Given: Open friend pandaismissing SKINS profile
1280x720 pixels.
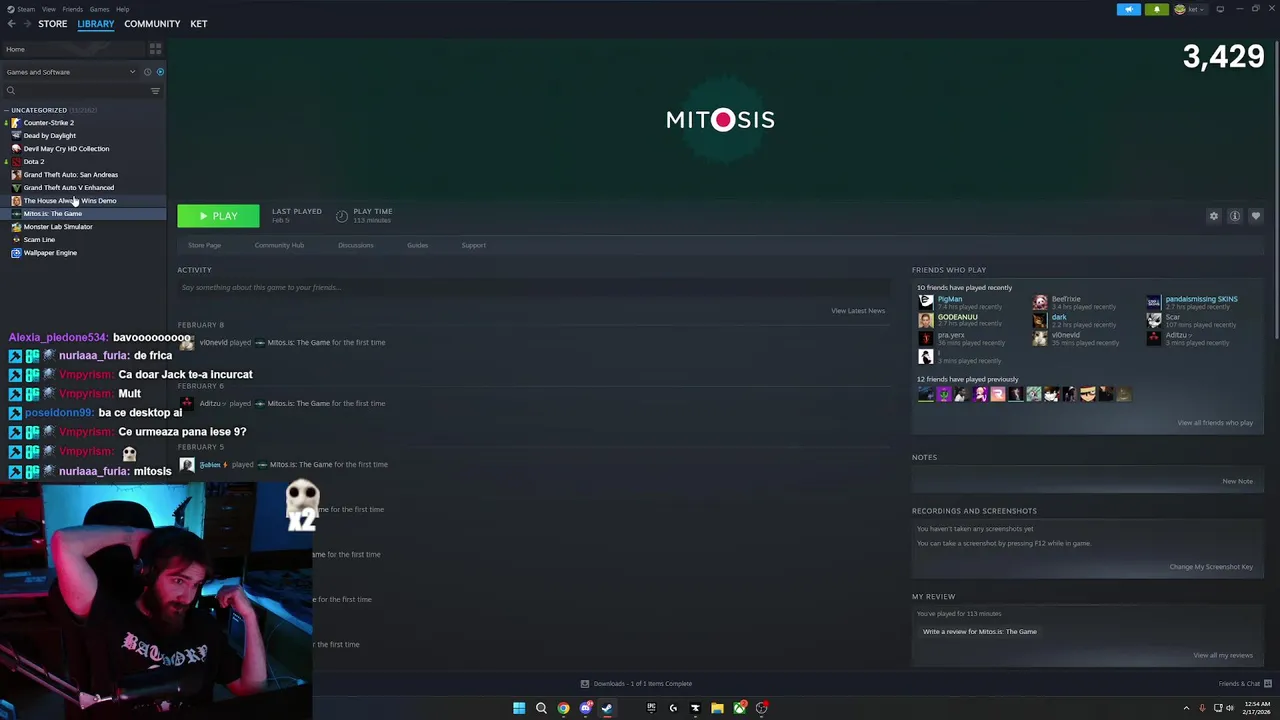Looking at the screenshot, I should (1201, 299).
